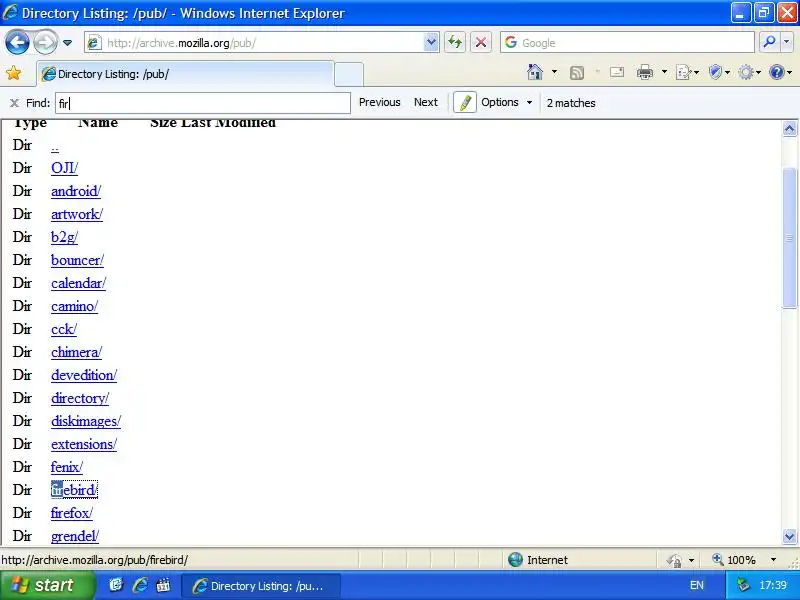Screen dimensions: 800x600
Task: Click the scrollbar up arrow
Action: click(x=789, y=129)
